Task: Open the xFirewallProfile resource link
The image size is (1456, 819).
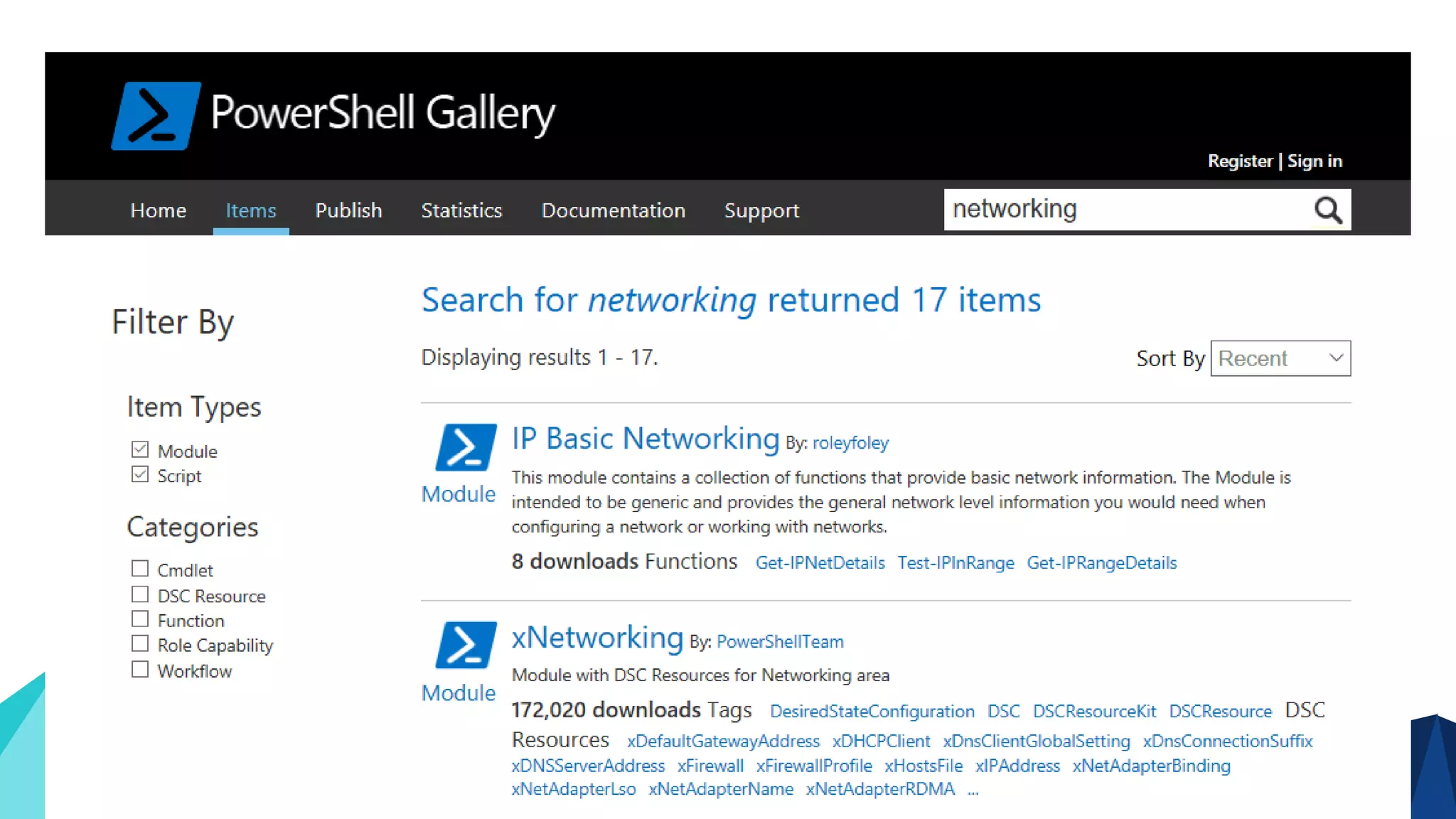Action: [814, 766]
